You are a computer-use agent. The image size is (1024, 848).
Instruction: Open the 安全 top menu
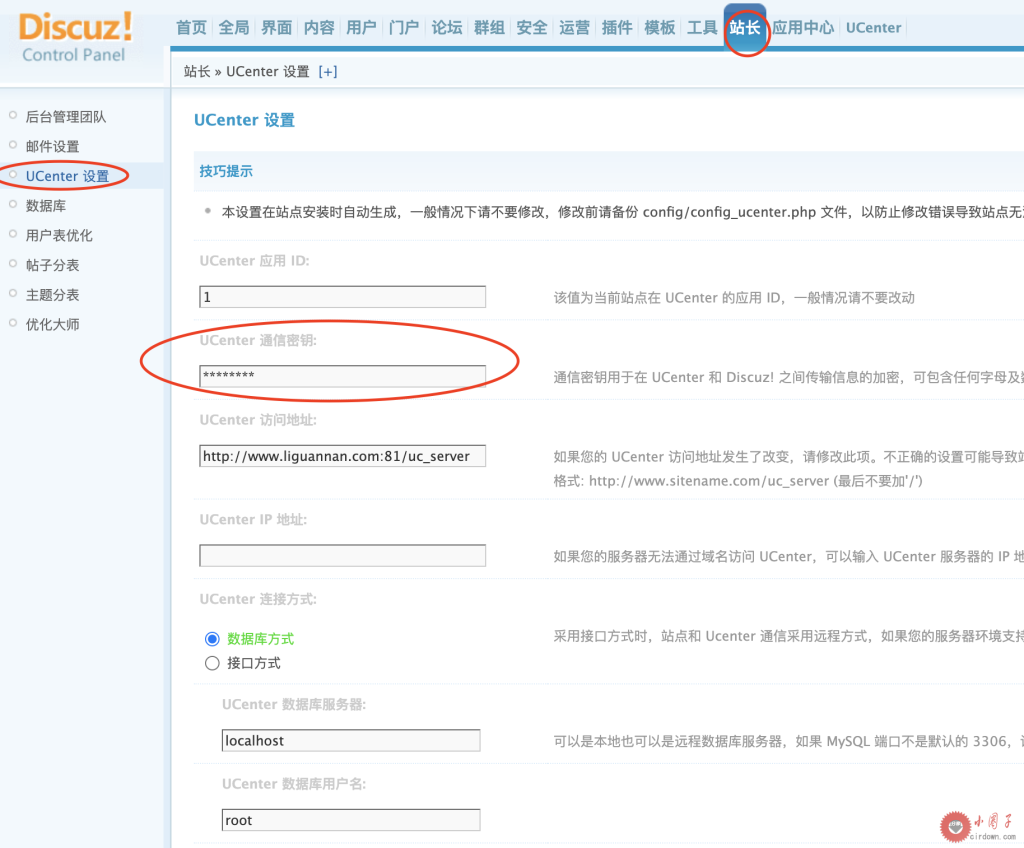click(532, 27)
